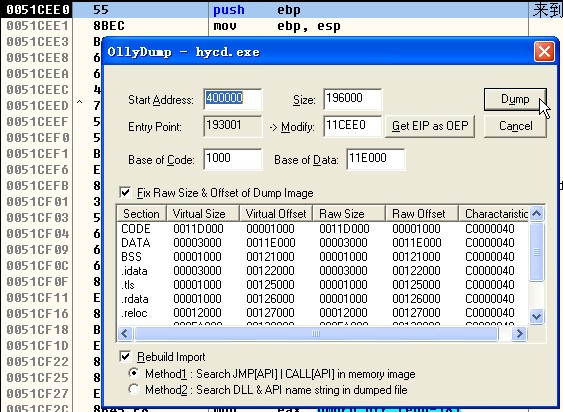Toggle Fix Raw Size & Offset checkbox

point(125,192)
